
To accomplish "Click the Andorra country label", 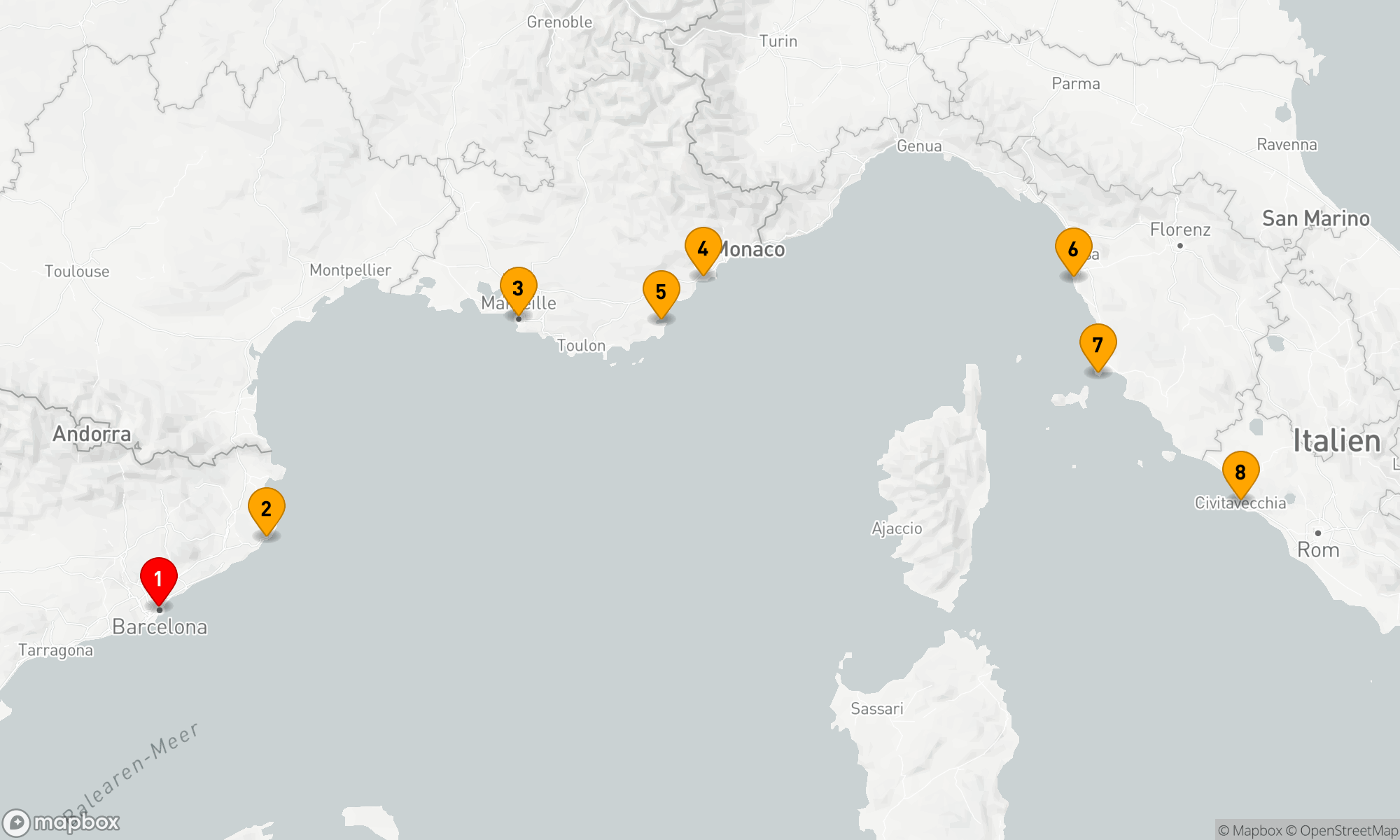I will point(92,434).
